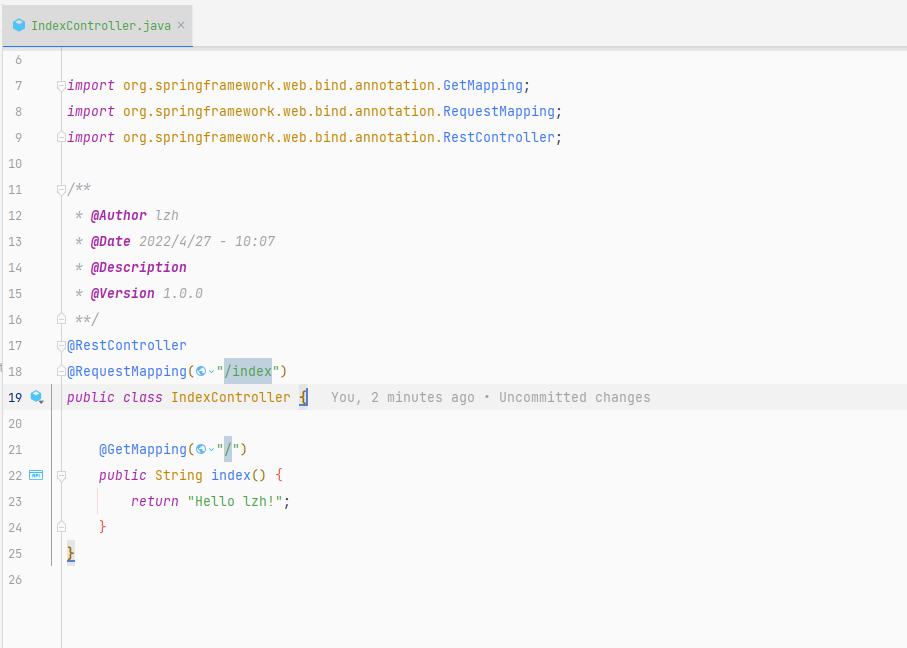The height and width of the screenshot is (648, 907).
Task: Close the IndexController.java tab
Action: 181,25
